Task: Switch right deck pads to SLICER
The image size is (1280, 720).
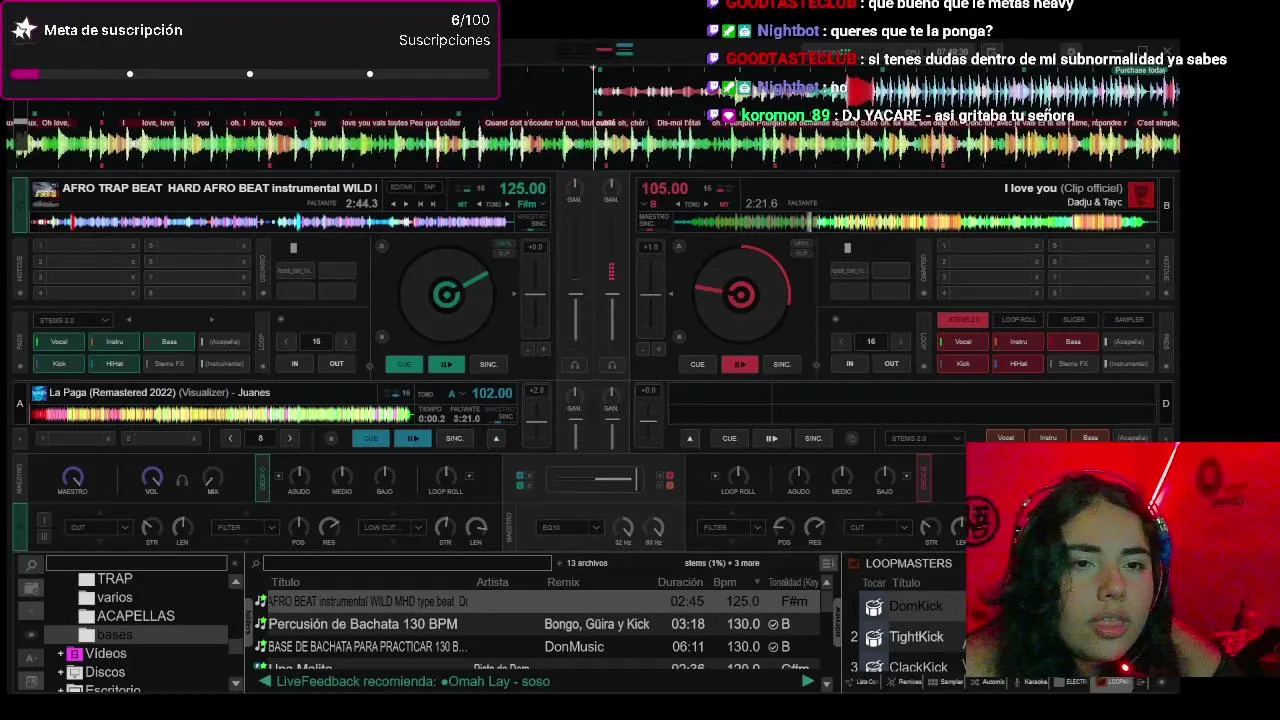Action: click(1074, 320)
